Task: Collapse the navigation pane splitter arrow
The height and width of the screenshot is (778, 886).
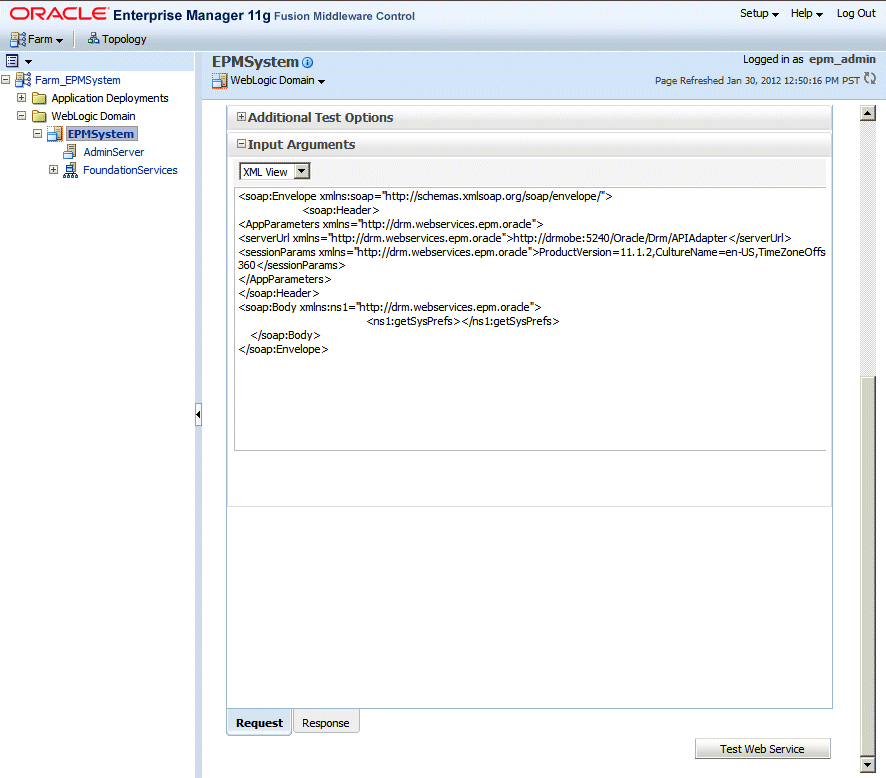Action: click(x=198, y=415)
